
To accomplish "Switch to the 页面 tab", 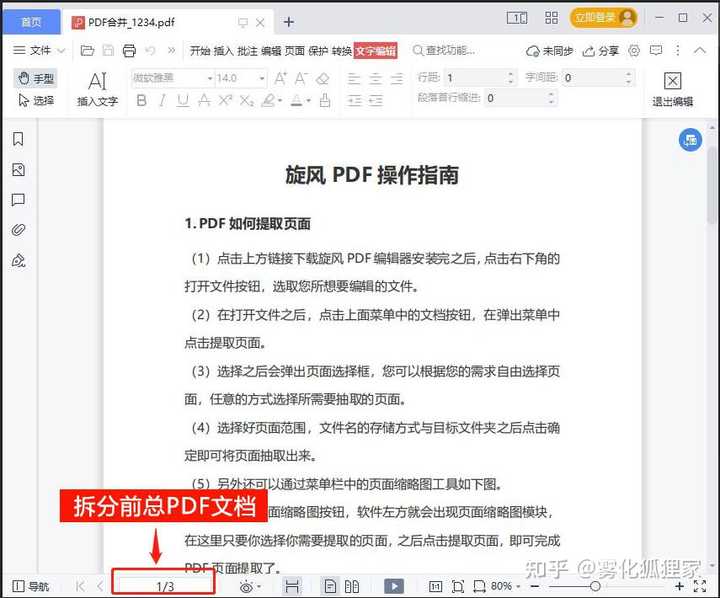I will pos(294,51).
